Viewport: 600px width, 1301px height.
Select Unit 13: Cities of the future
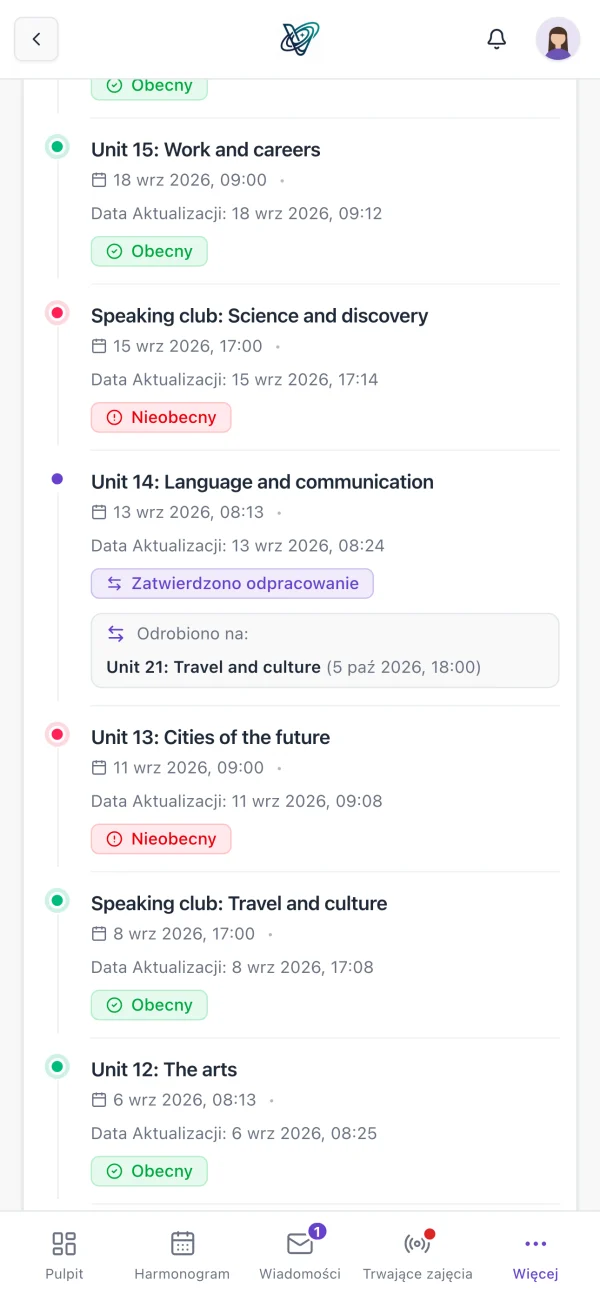pyautogui.click(x=210, y=737)
